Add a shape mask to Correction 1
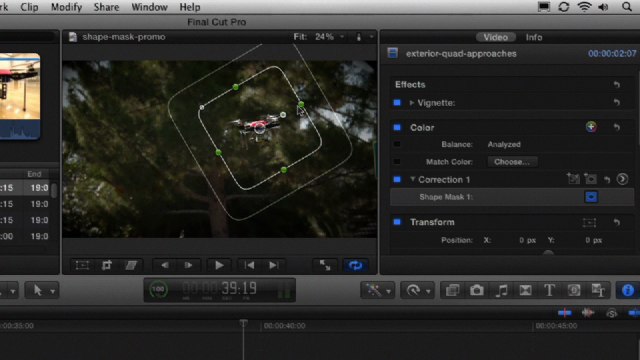 590,179
